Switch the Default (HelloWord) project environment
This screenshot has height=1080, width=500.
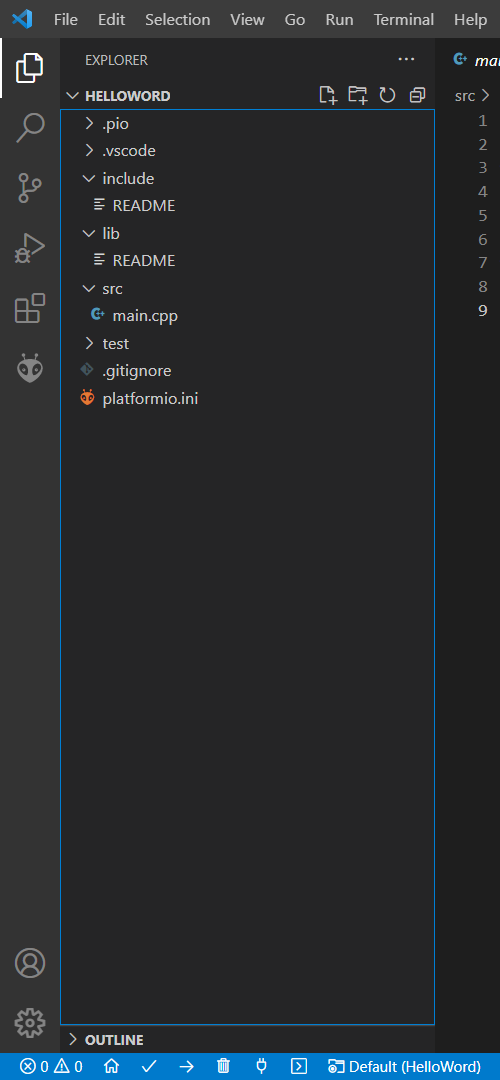point(404,1066)
